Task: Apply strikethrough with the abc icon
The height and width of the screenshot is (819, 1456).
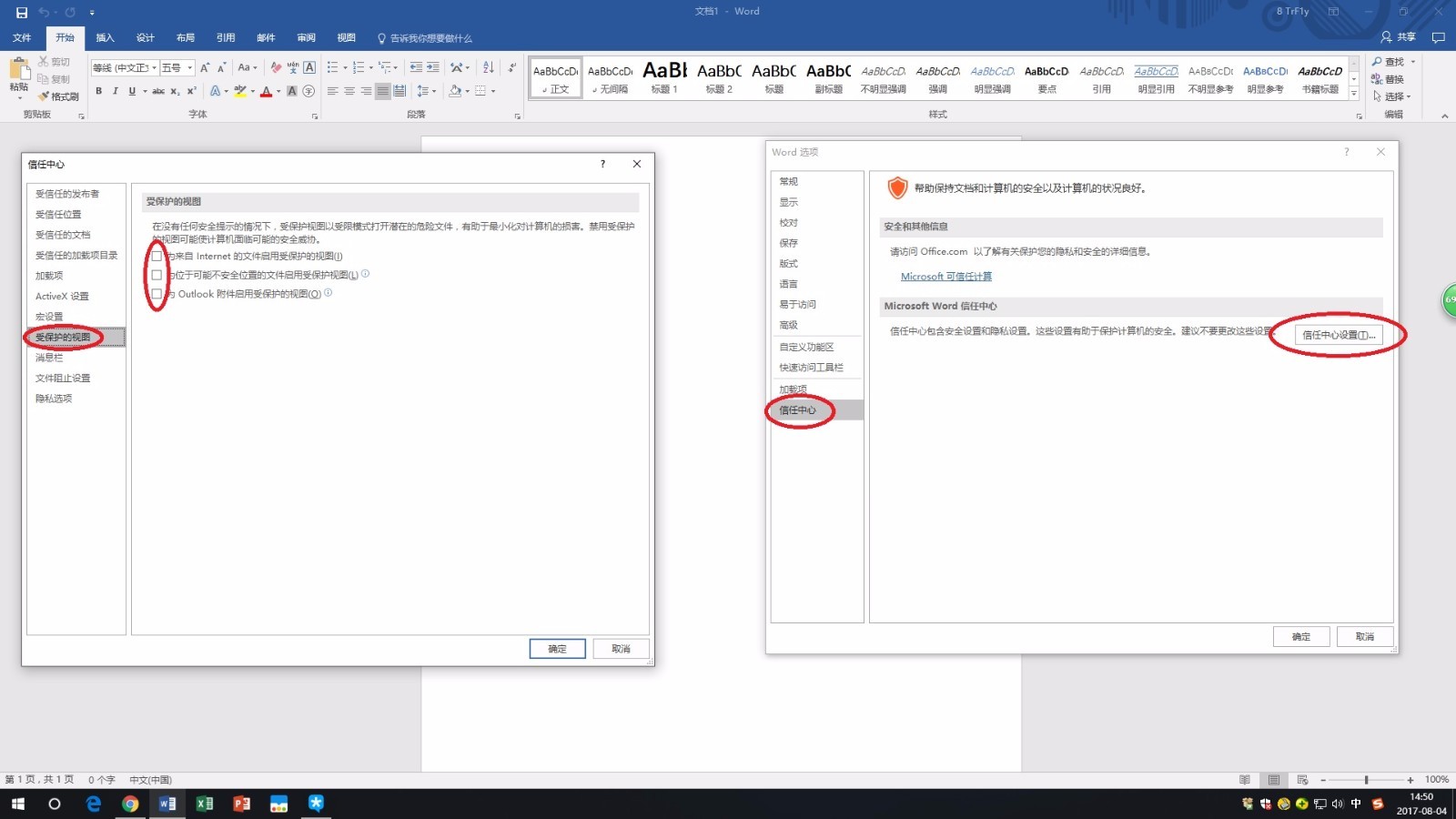Action: click(158, 91)
